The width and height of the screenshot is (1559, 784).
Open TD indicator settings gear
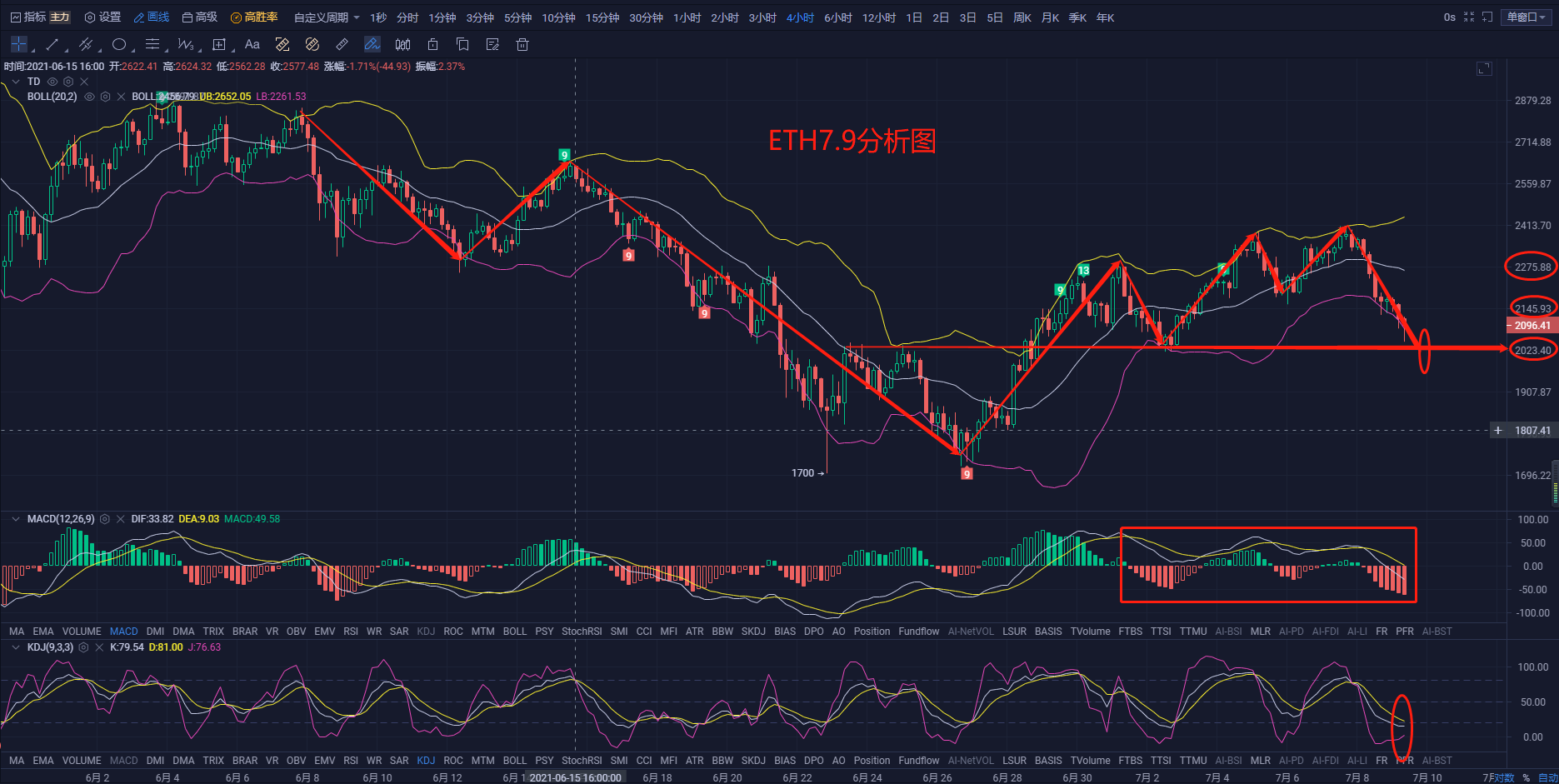tap(68, 82)
